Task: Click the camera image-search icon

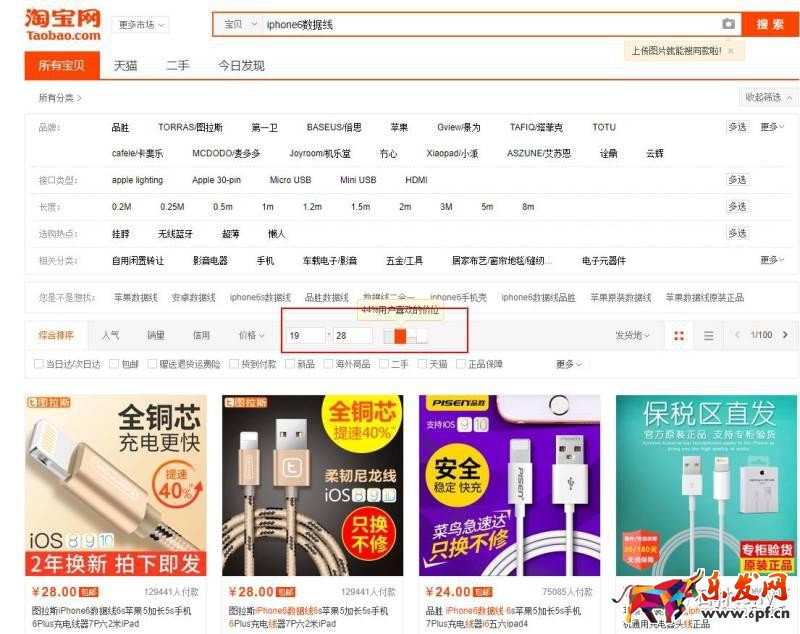Action: 728,24
